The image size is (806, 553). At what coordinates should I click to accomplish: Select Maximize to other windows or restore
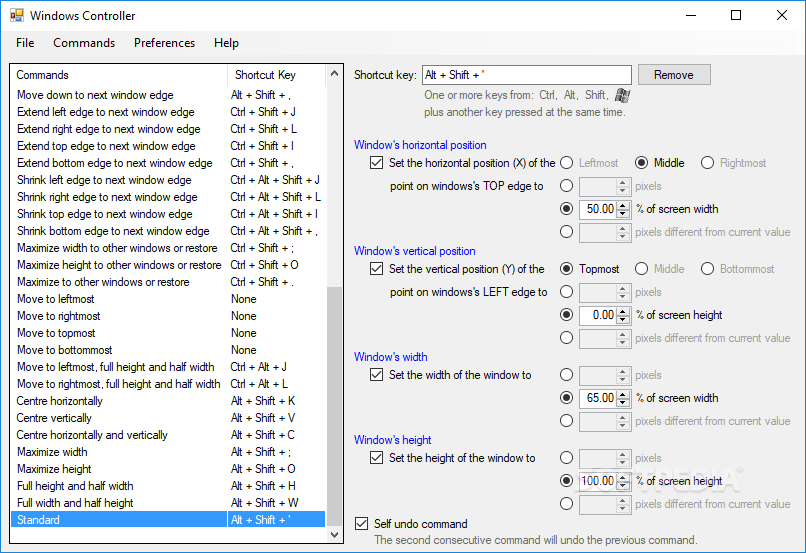pos(168,282)
